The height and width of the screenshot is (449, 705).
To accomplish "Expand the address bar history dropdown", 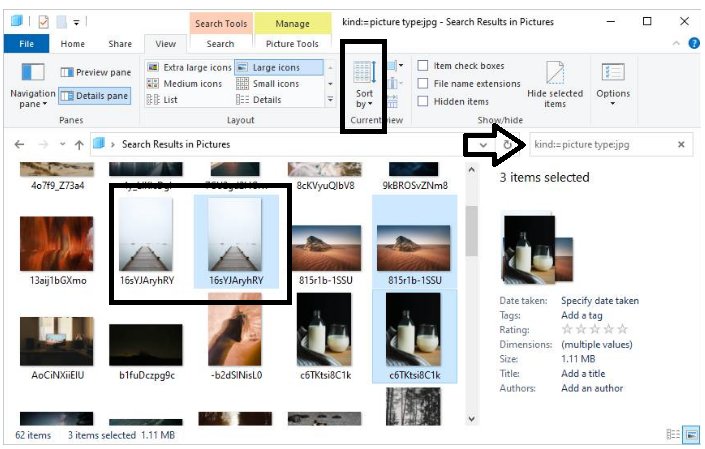I will tap(483, 145).
